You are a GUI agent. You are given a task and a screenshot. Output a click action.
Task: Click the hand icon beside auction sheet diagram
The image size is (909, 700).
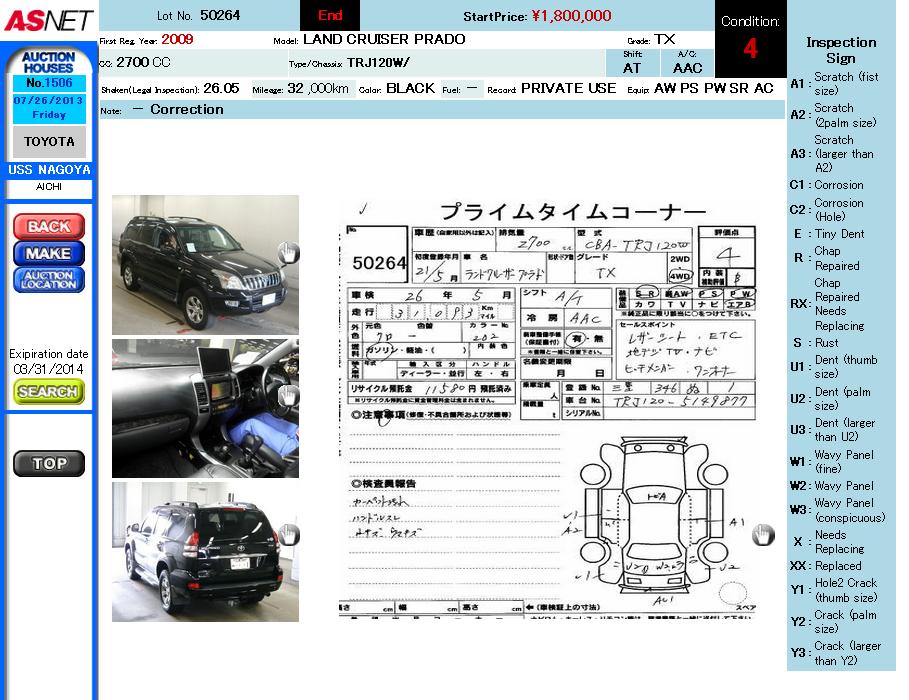coord(763,535)
